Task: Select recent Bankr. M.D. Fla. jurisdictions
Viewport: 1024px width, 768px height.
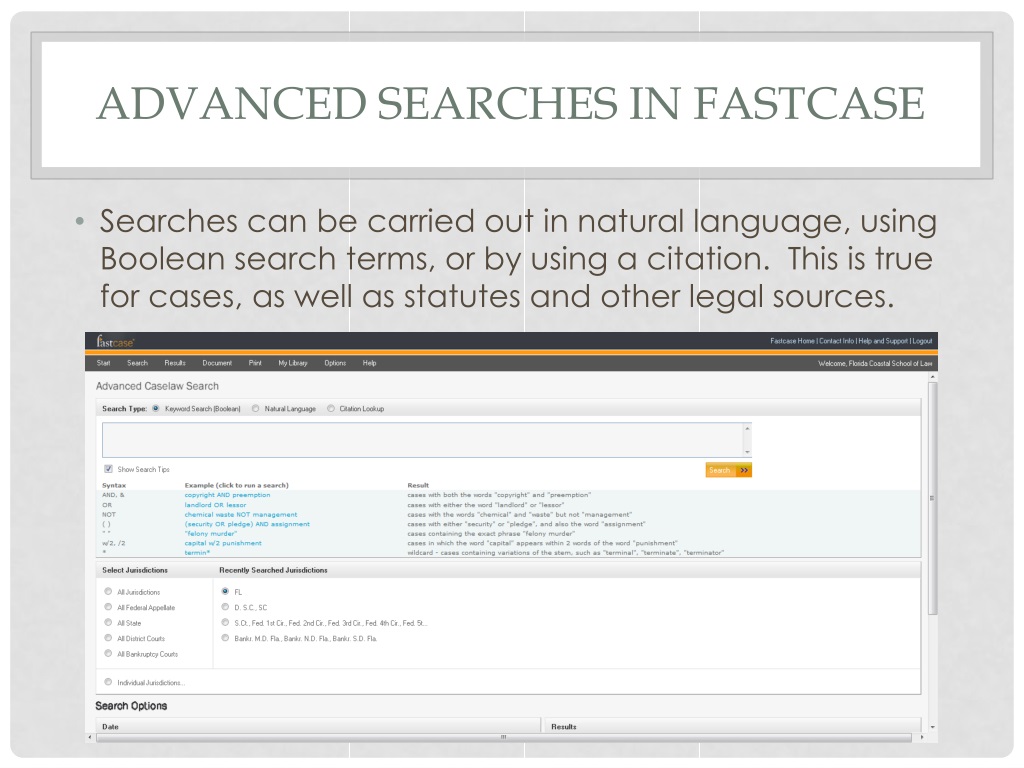Action: [x=225, y=638]
